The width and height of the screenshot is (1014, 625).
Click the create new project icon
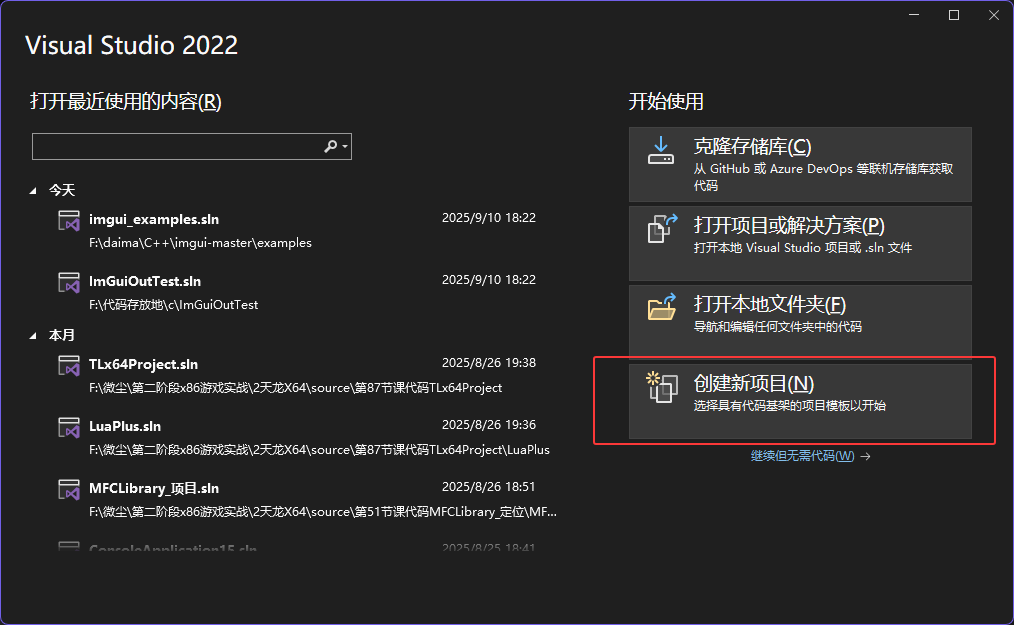point(662,387)
